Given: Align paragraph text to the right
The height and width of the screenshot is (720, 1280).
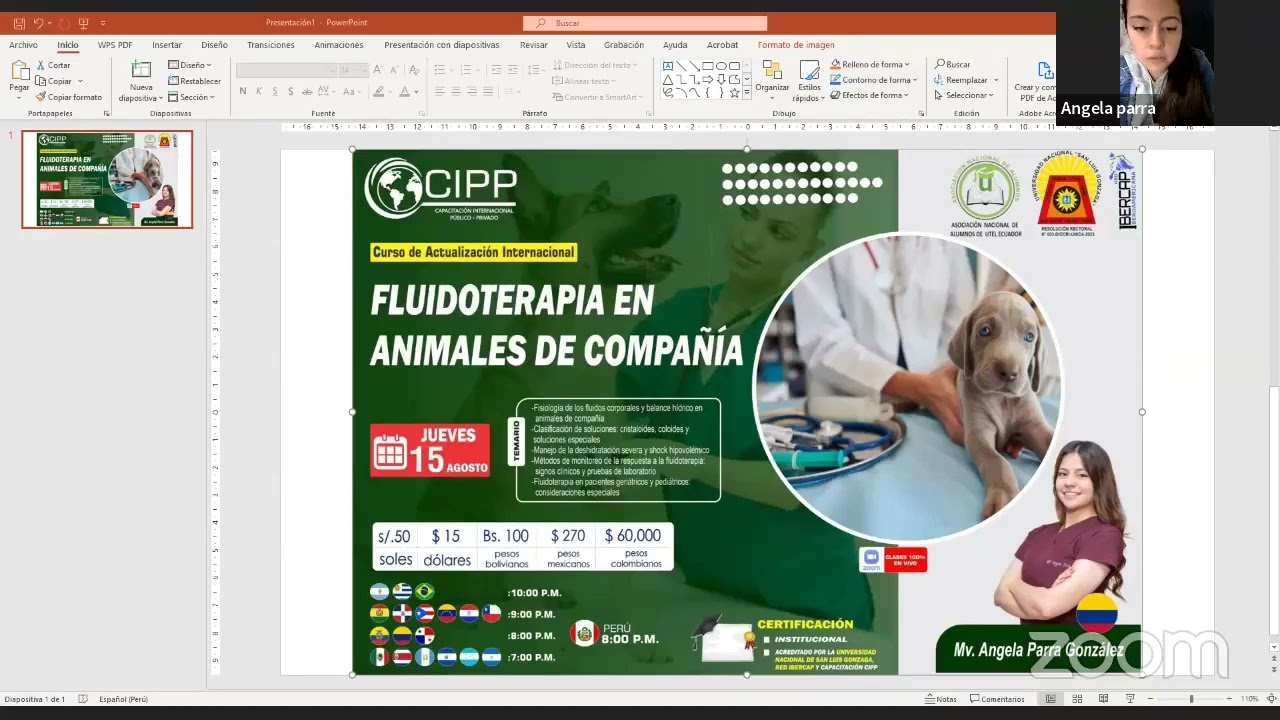Looking at the screenshot, I should [471, 91].
